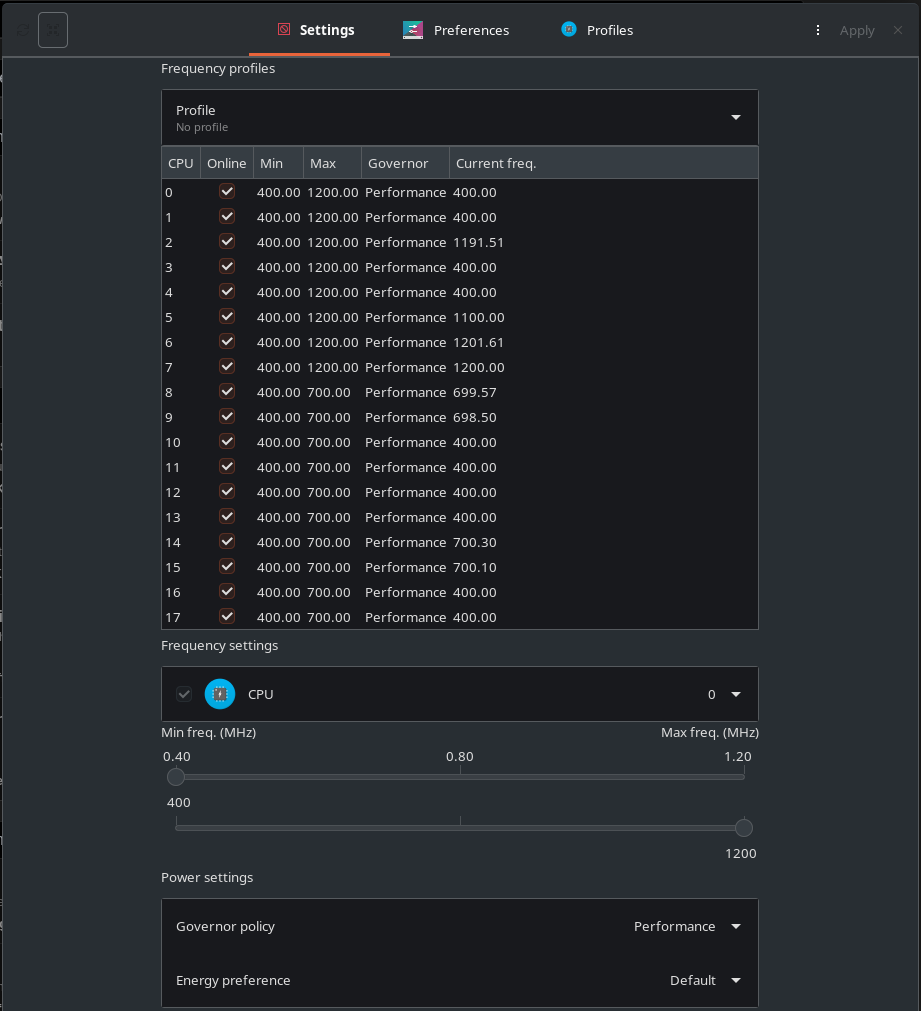
Task: Click the Apply button
Action: (857, 30)
